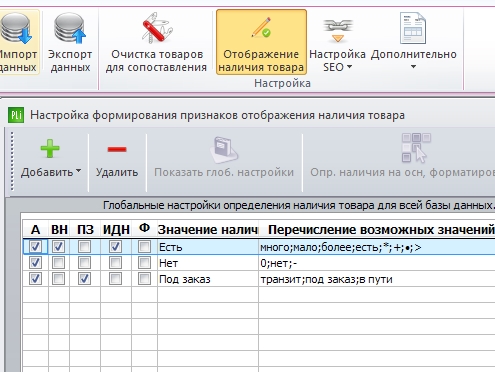The image size is (495, 372).
Task: Launch goods cleanup Swiss-knife icon
Action: tap(156, 28)
